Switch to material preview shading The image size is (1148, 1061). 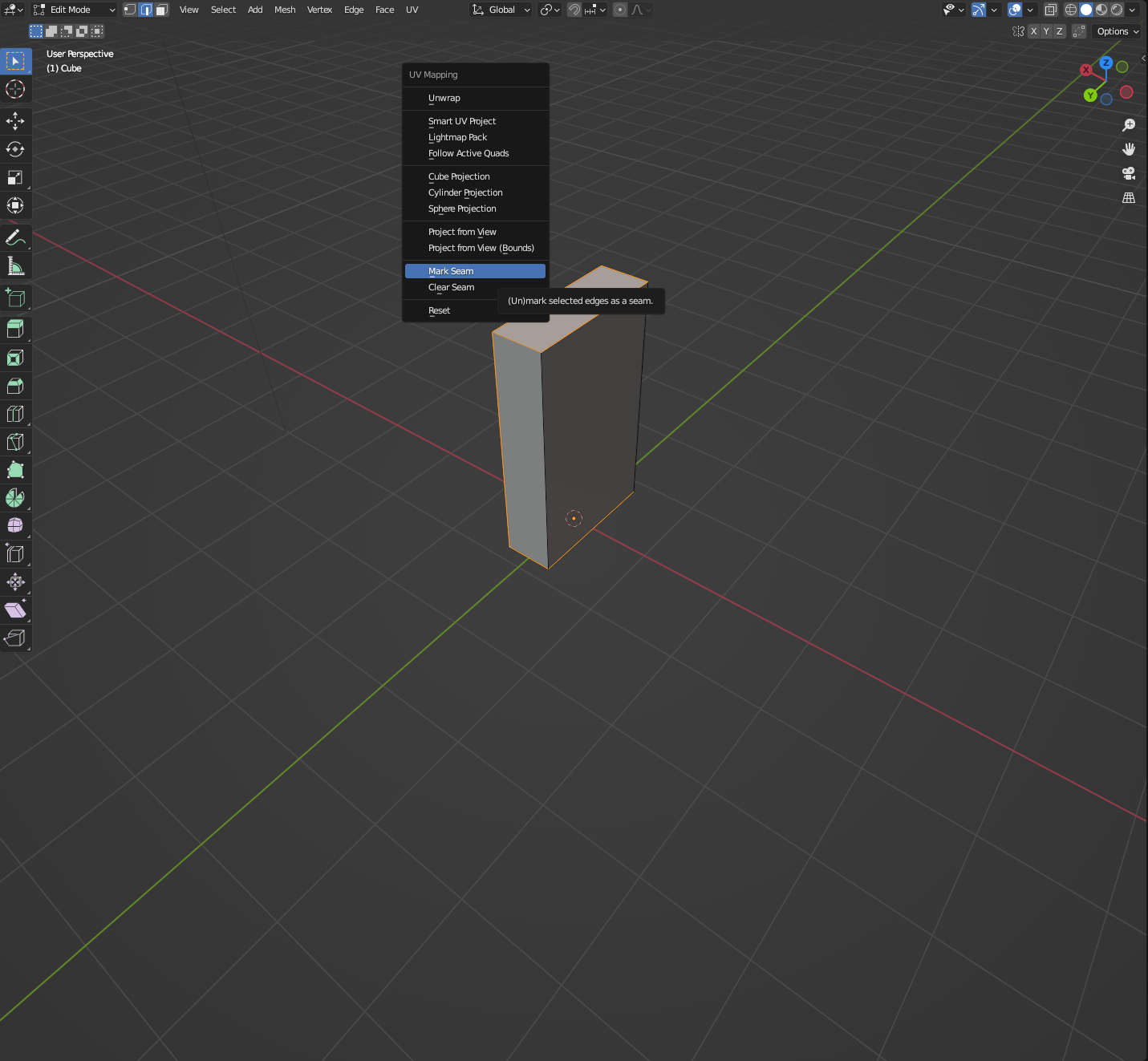(x=1101, y=10)
